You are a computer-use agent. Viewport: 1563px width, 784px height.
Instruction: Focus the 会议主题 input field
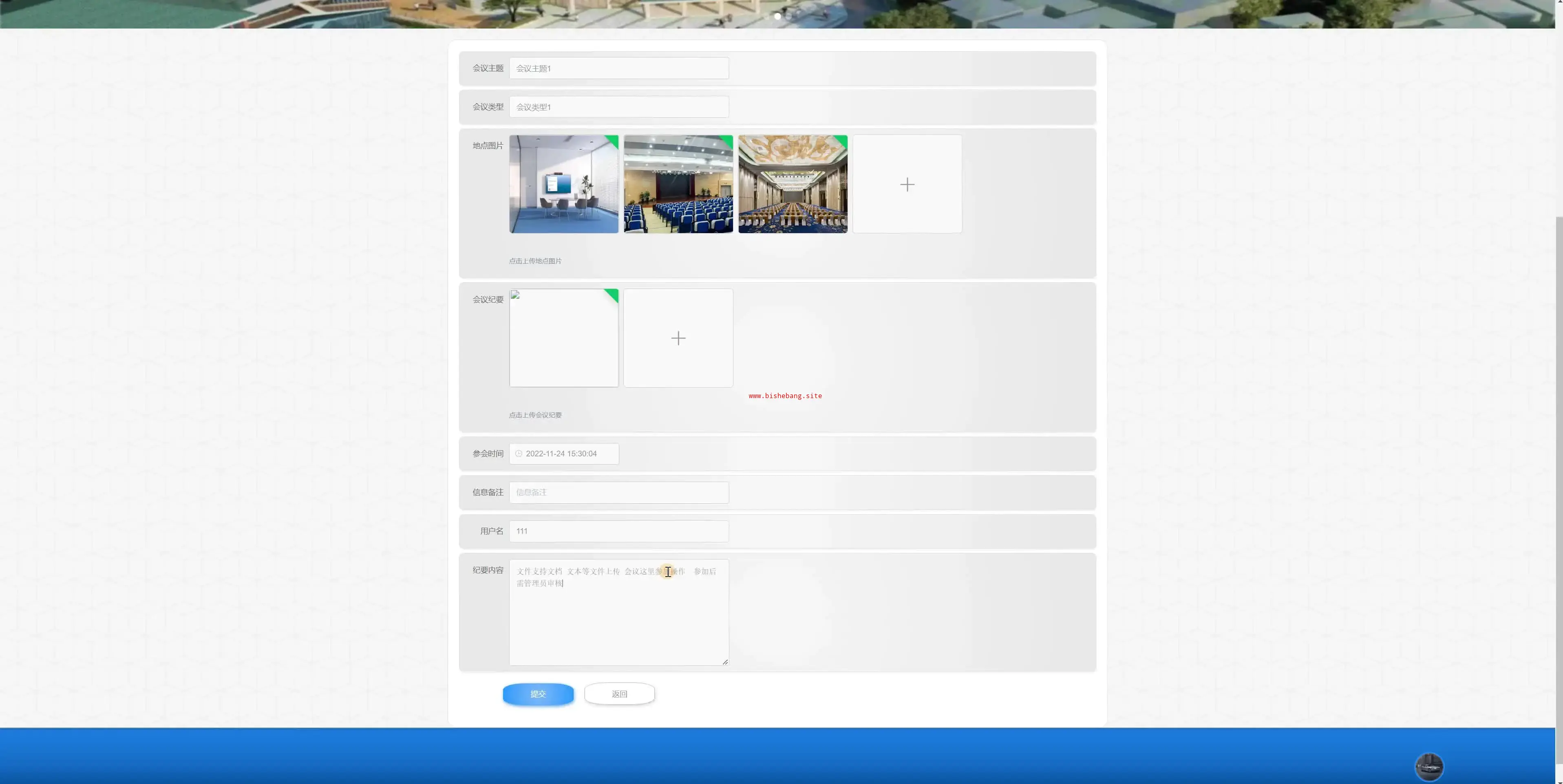tap(618, 68)
